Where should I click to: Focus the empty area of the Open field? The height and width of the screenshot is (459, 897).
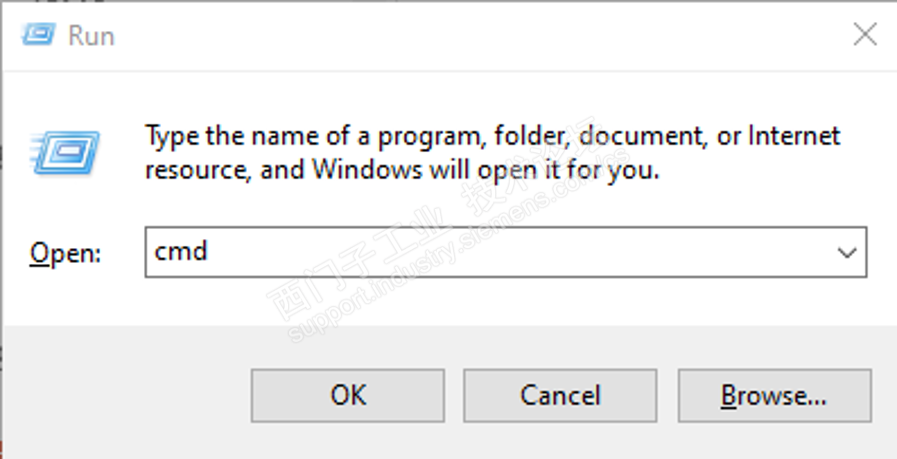500,252
